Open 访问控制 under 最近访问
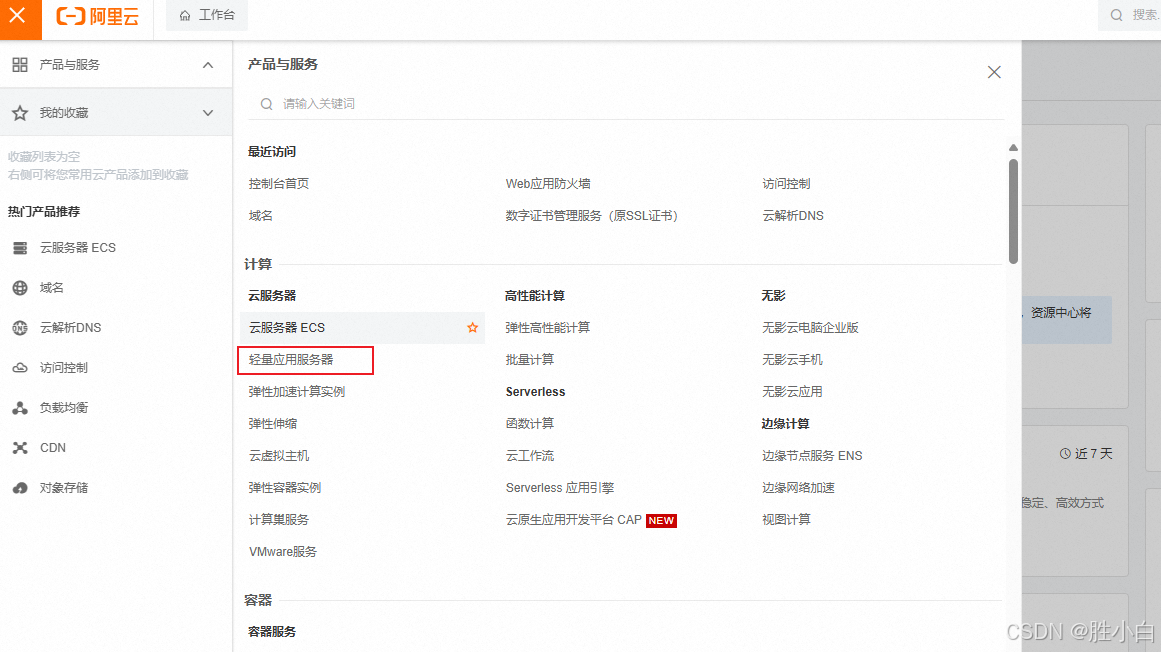Screen dimensions: 1161x652 coord(786,184)
